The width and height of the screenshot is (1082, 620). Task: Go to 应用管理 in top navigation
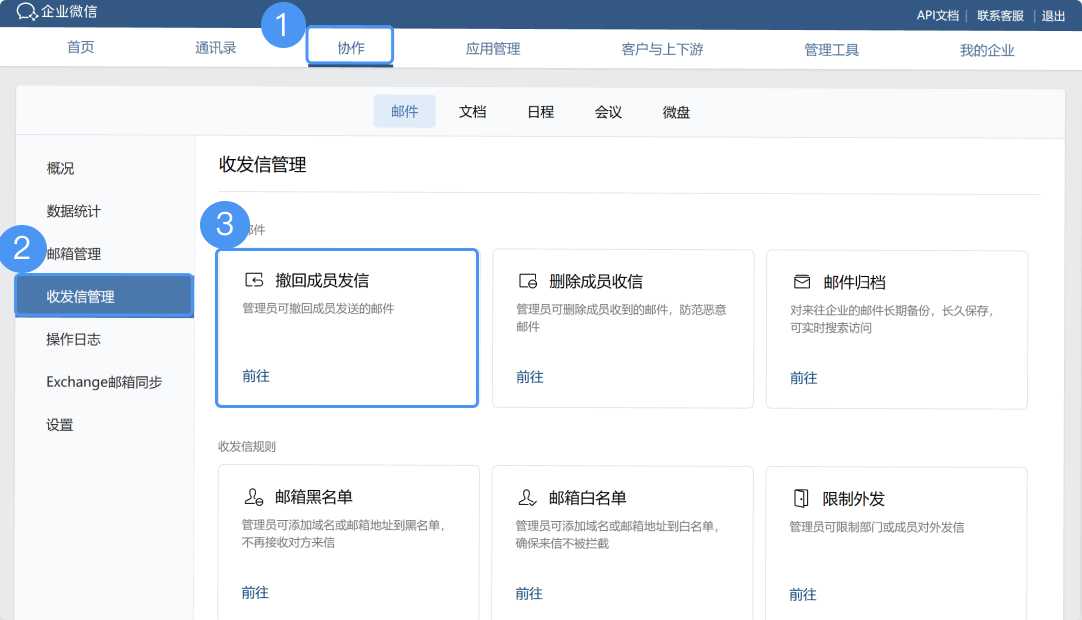point(492,49)
